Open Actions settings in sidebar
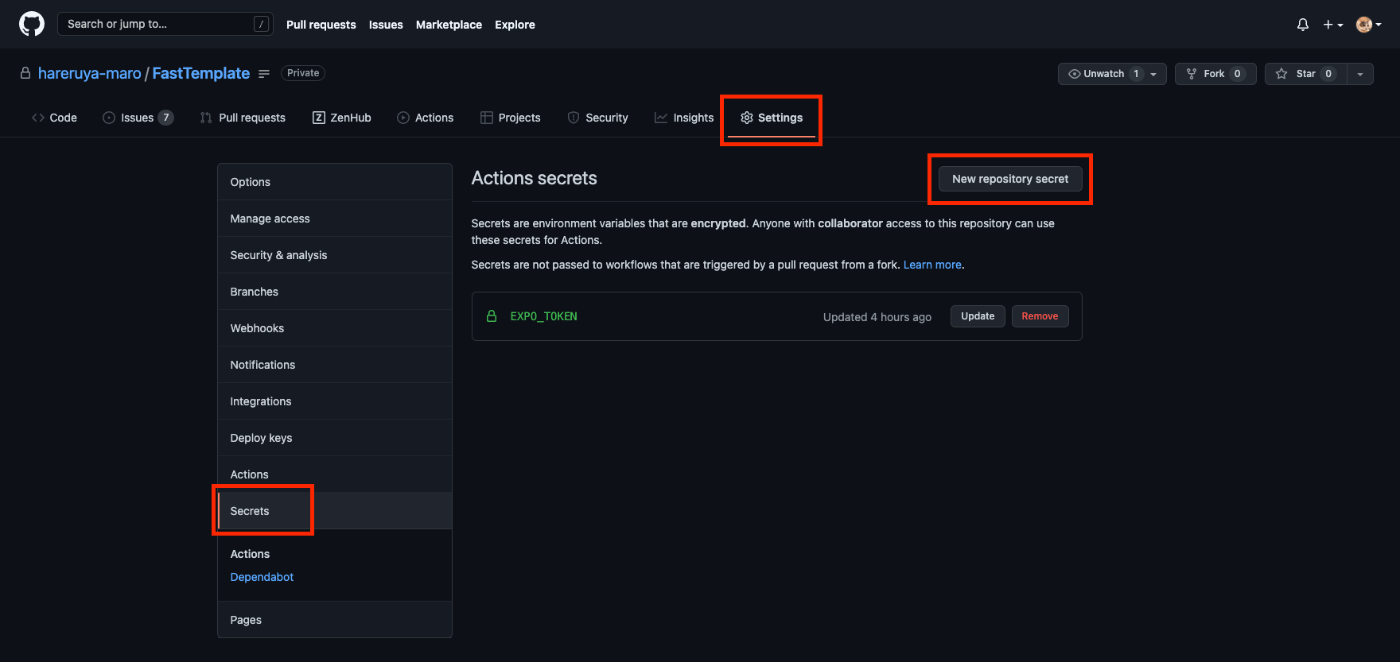1400x662 pixels. tap(335, 474)
